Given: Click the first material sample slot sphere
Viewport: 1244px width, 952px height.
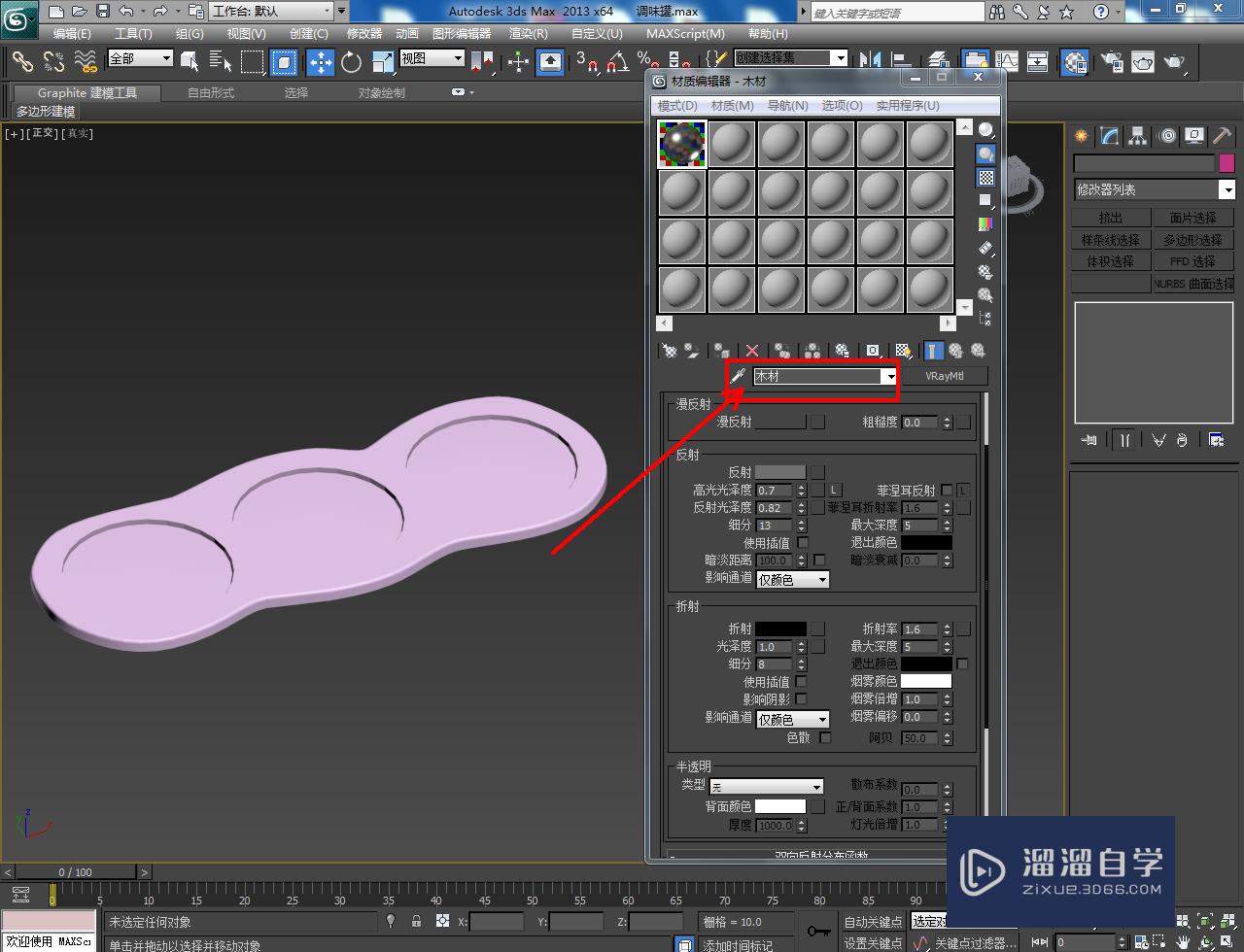Looking at the screenshot, I should [x=682, y=144].
